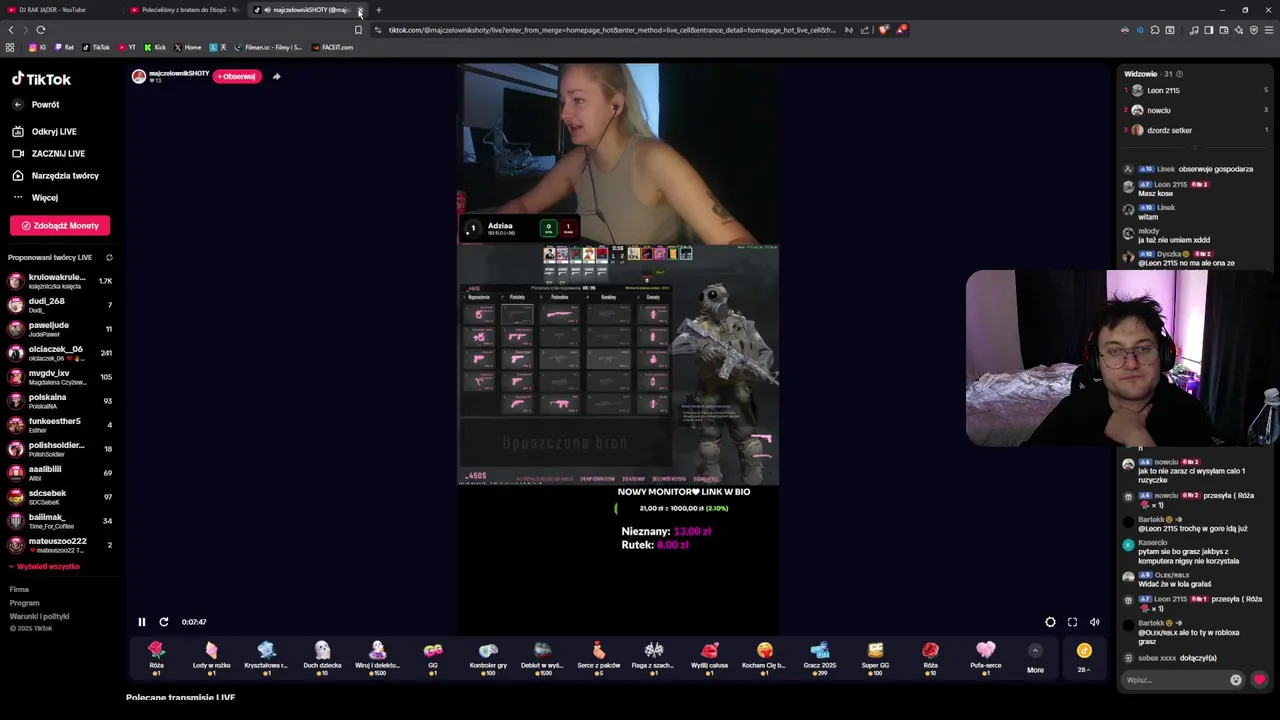Switch to DJ RAK JĄDER YouTube tab
Image resolution: width=1280 pixels, height=720 pixels.
point(60,10)
